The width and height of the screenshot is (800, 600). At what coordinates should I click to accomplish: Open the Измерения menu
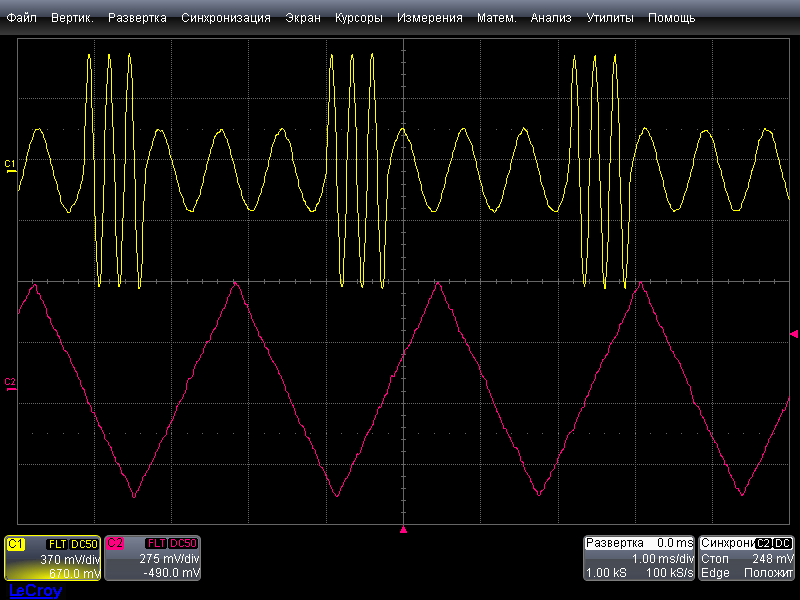429,18
